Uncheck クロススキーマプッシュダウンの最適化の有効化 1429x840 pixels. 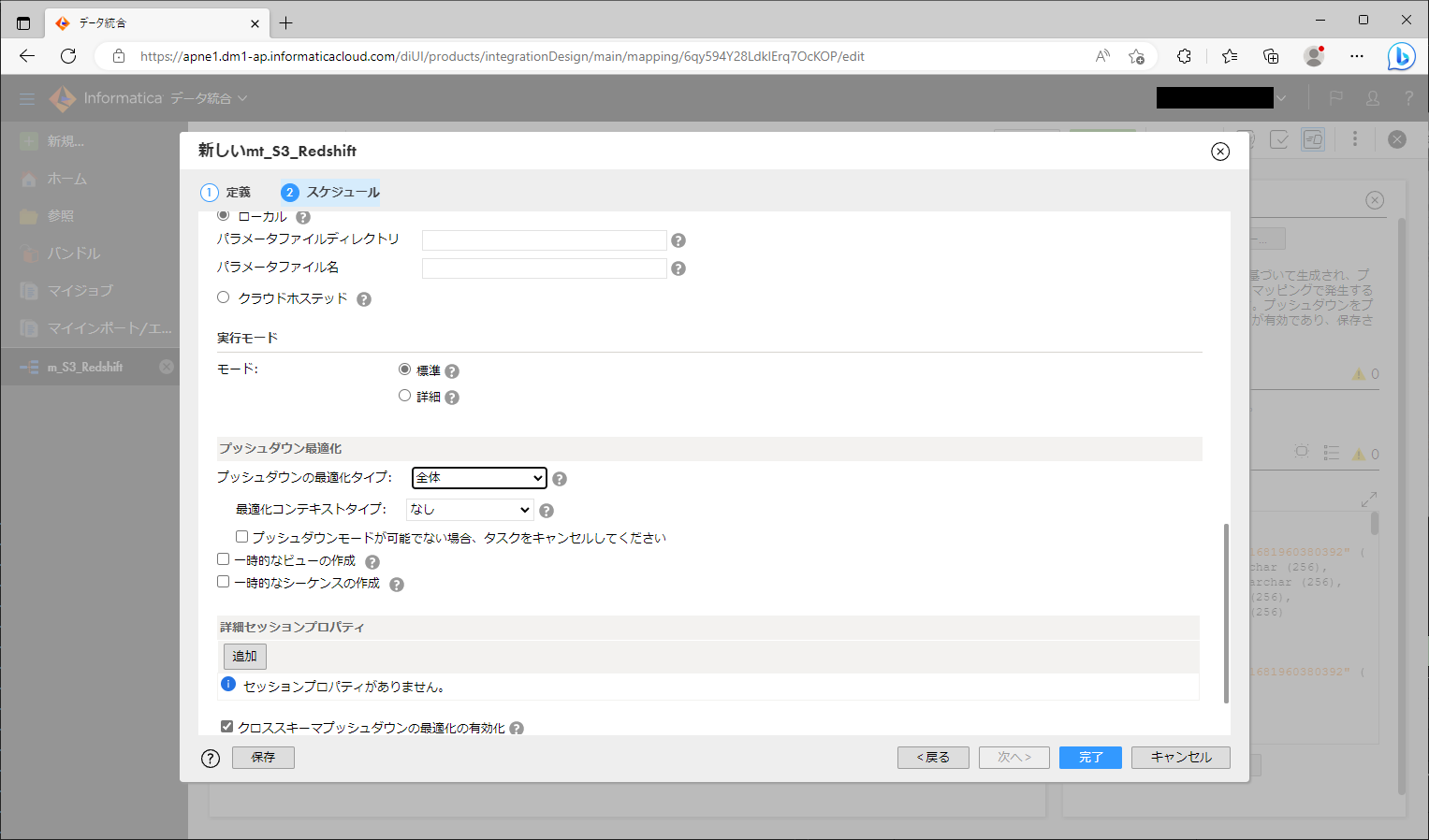226,725
